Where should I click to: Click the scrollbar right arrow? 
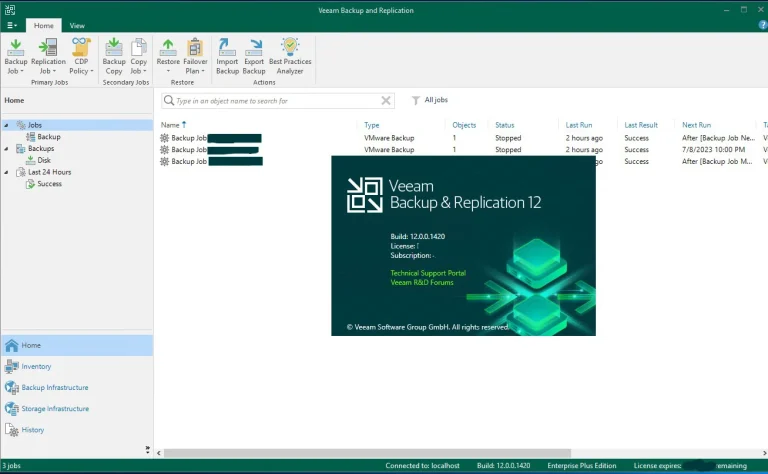(x=764, y=453)
